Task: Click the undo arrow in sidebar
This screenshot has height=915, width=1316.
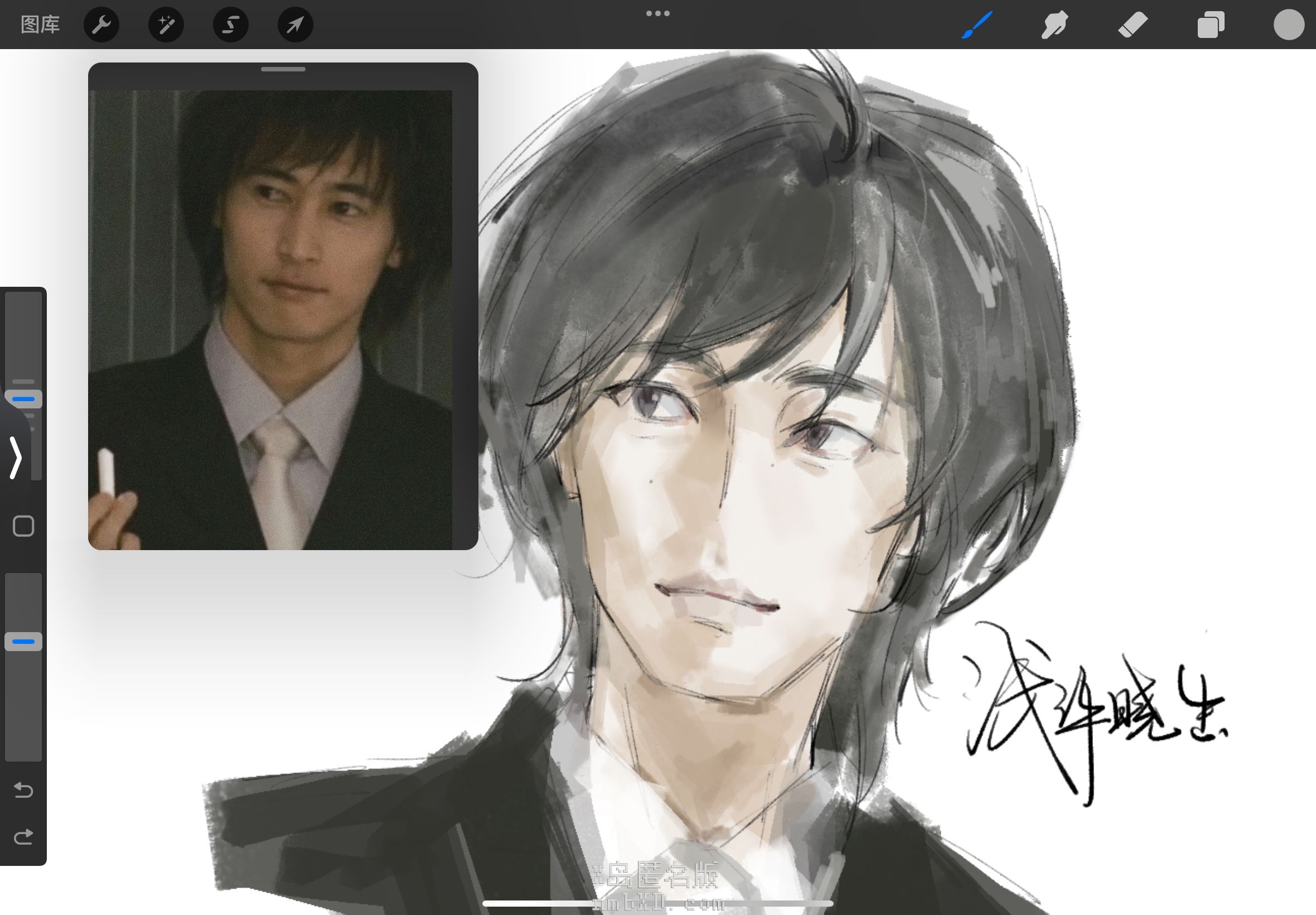Action: pos(23,790)
